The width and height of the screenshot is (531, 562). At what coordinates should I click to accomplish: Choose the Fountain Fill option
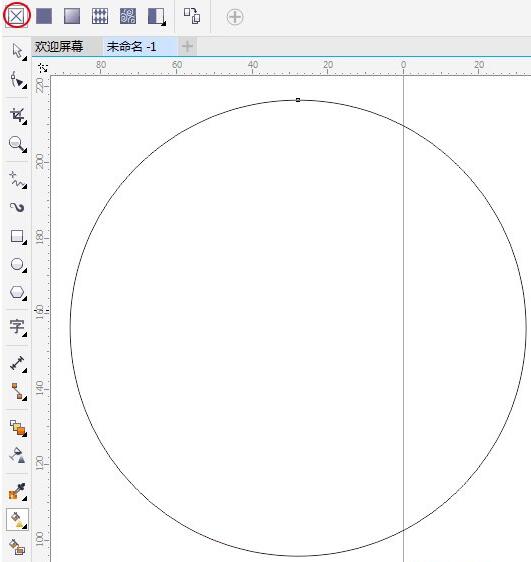(72, 16)
